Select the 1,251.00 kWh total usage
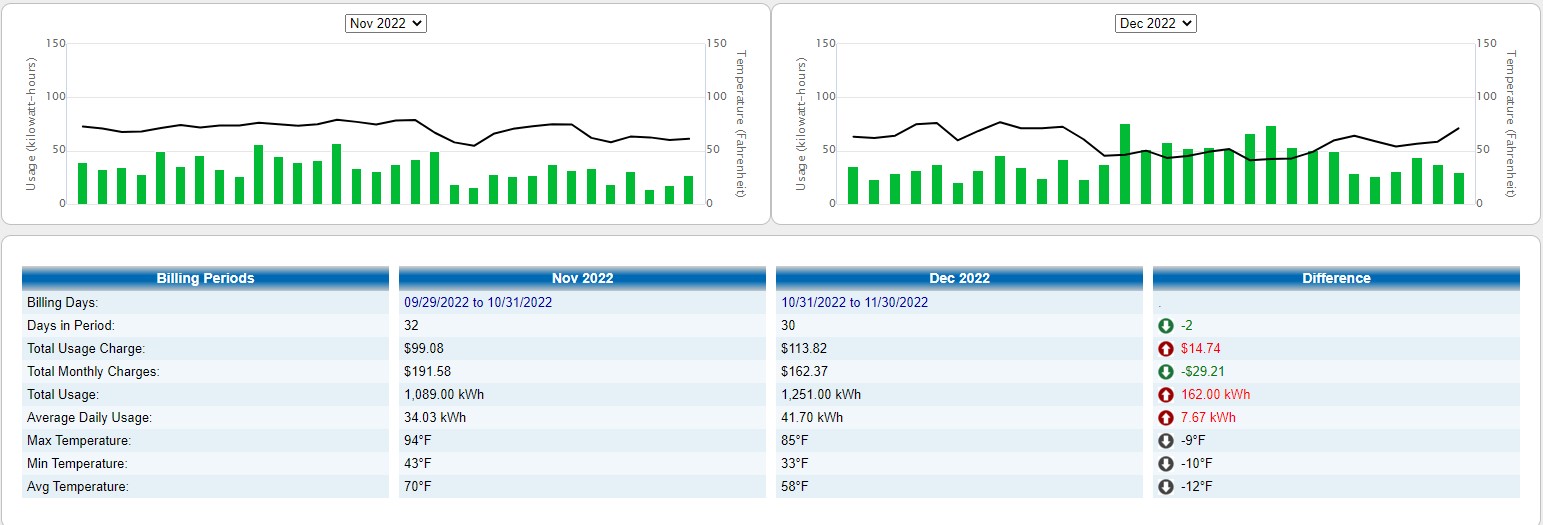Image resolution: width=1543 pixels, height=525 pixels. point(821,395)
